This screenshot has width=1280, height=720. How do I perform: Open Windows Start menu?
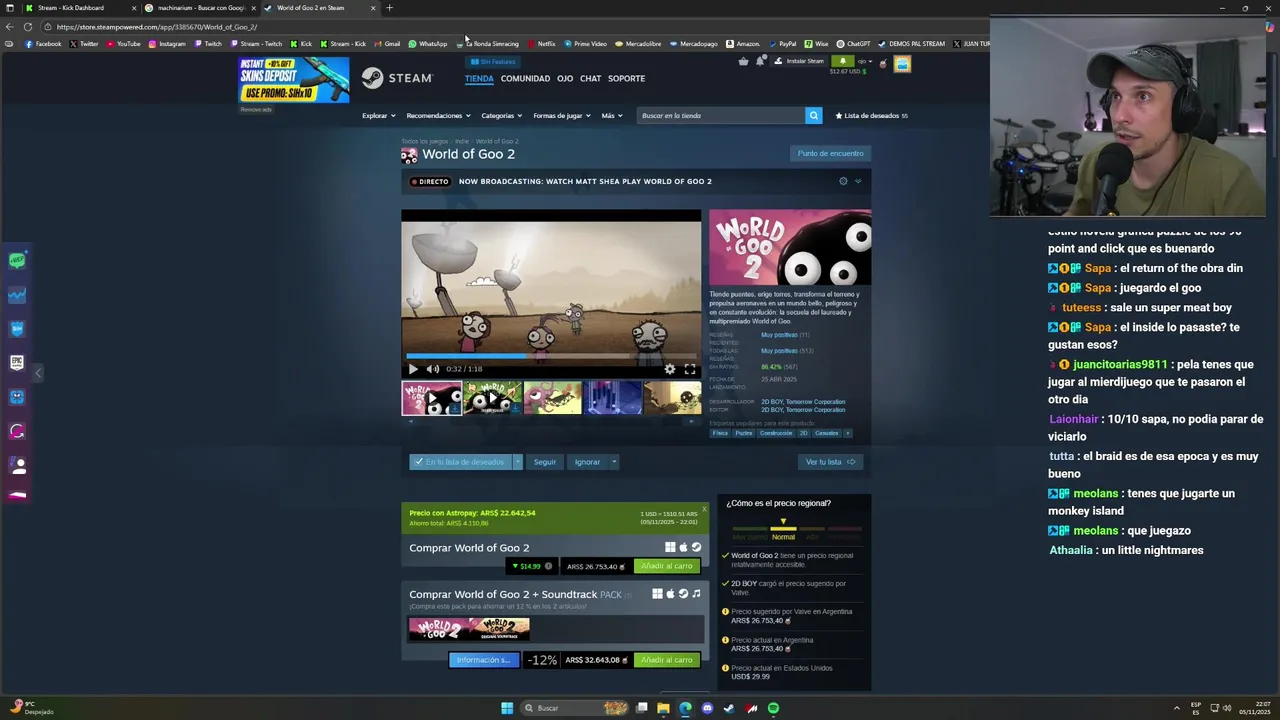pos(507,708)
